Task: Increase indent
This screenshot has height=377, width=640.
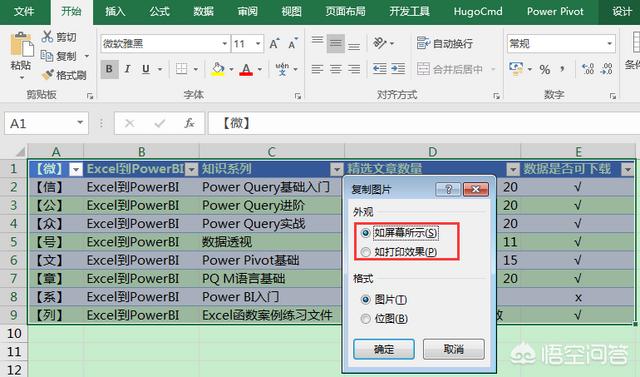Action: [398, 69]
